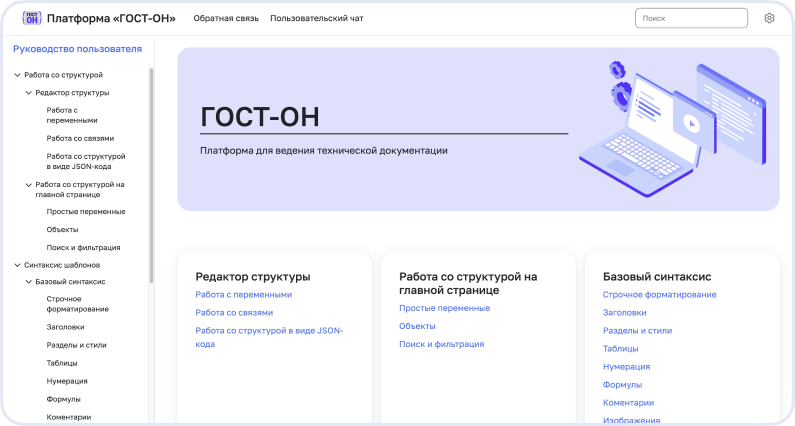This screenshot has height=426, width=795.
Task: Open Строчное форматирование link in Базовый синтаксис card
Action: 660,295
